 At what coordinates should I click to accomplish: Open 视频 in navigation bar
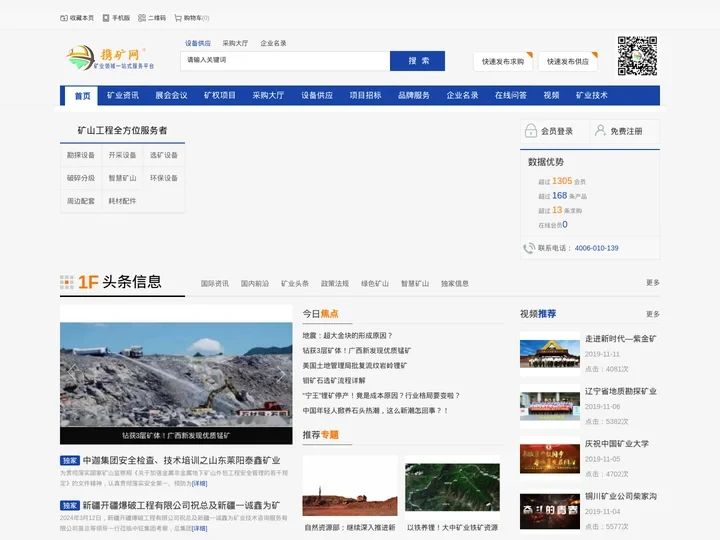coord(551,96)
